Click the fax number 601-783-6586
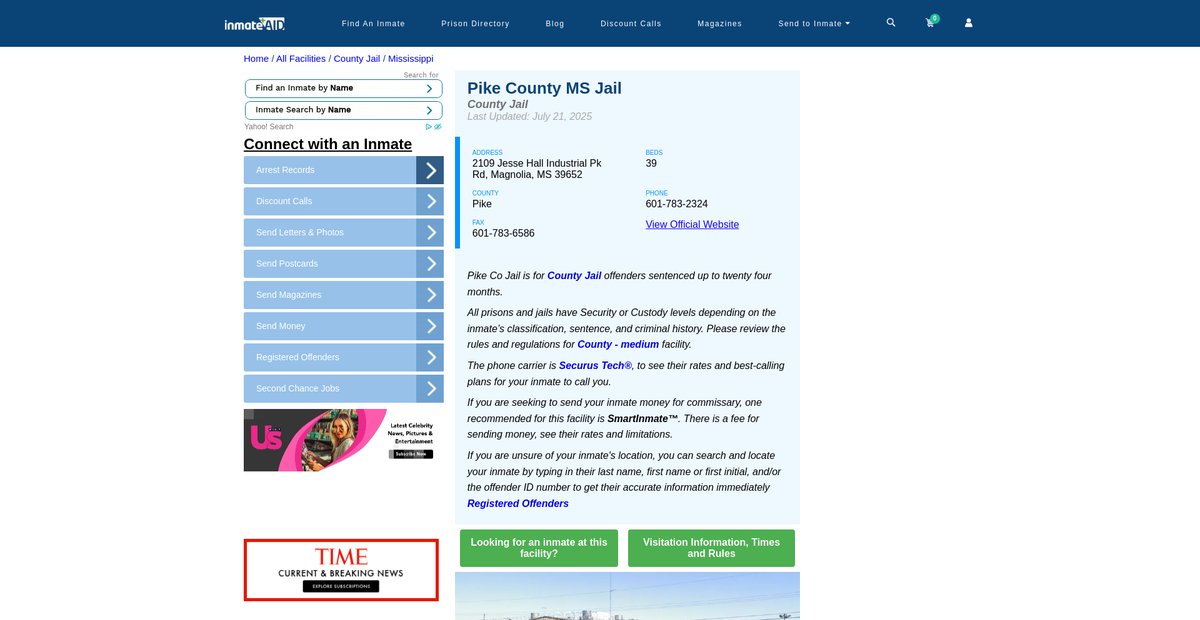Viewport: 1200px width, 620px height. pos(503,234)
